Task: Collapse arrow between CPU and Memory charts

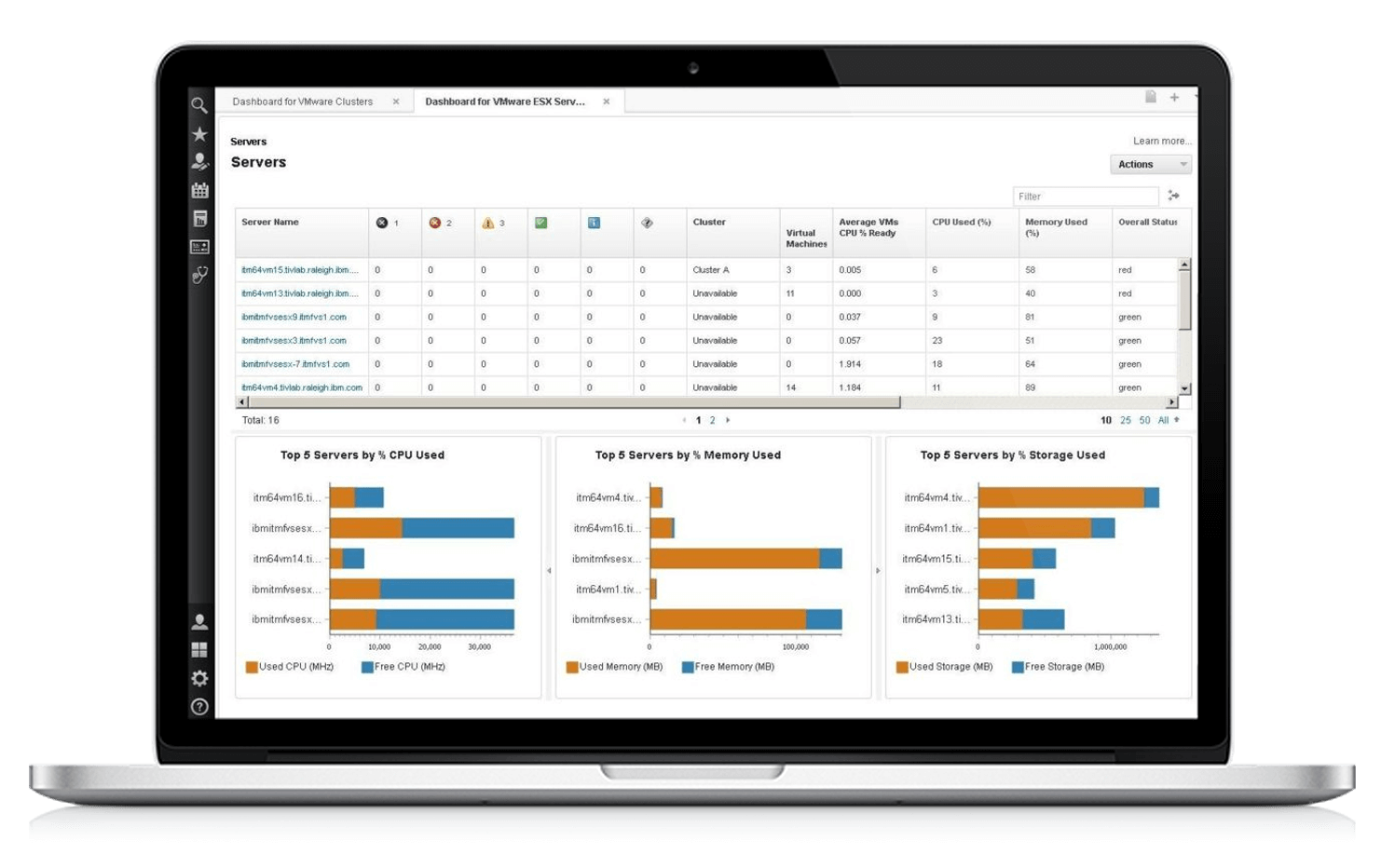Action: tap(549, 571)
